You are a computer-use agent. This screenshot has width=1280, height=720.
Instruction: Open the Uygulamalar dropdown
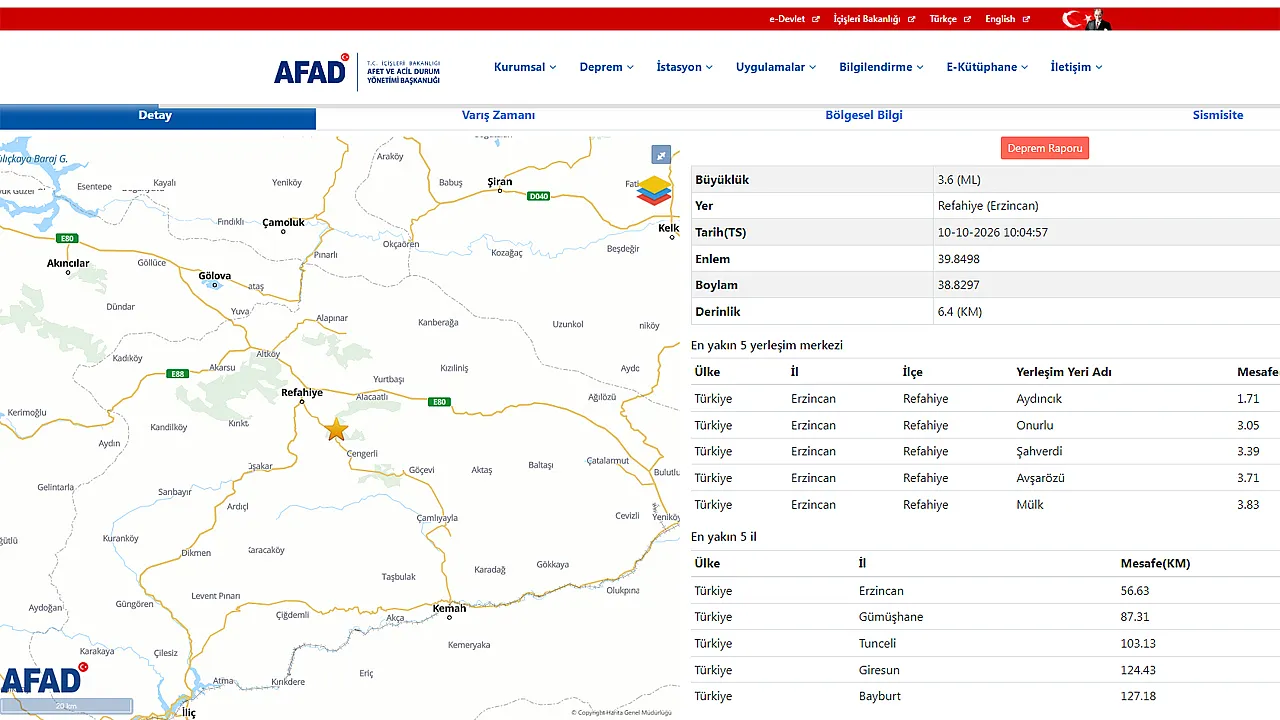tap(776, 67)
